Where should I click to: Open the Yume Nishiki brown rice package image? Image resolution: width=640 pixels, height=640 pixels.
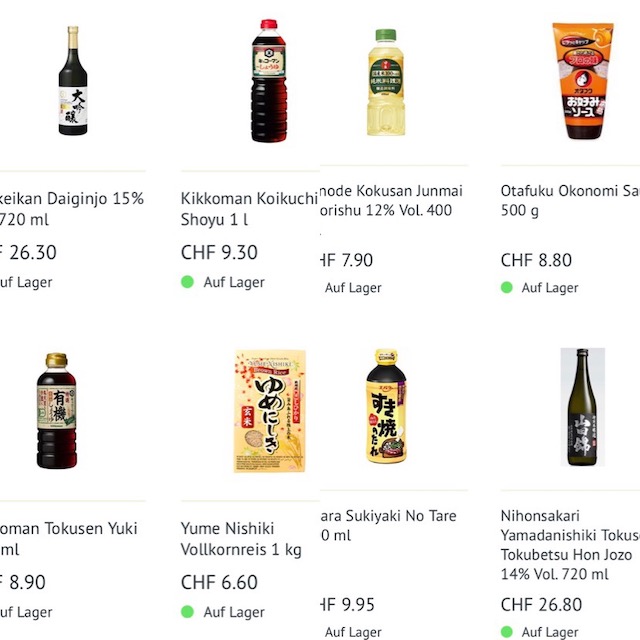pyautogui.click(x=270, y=410)
